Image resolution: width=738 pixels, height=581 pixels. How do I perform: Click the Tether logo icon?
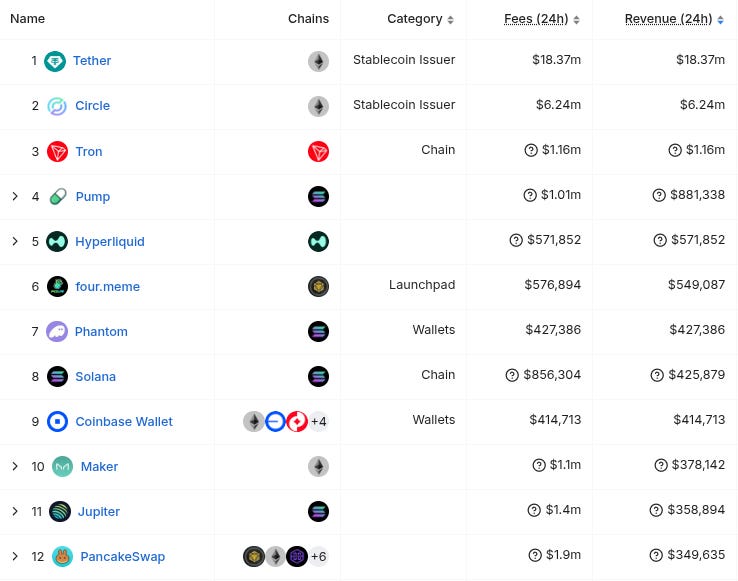pyautogui.click(x=55, y=61)
